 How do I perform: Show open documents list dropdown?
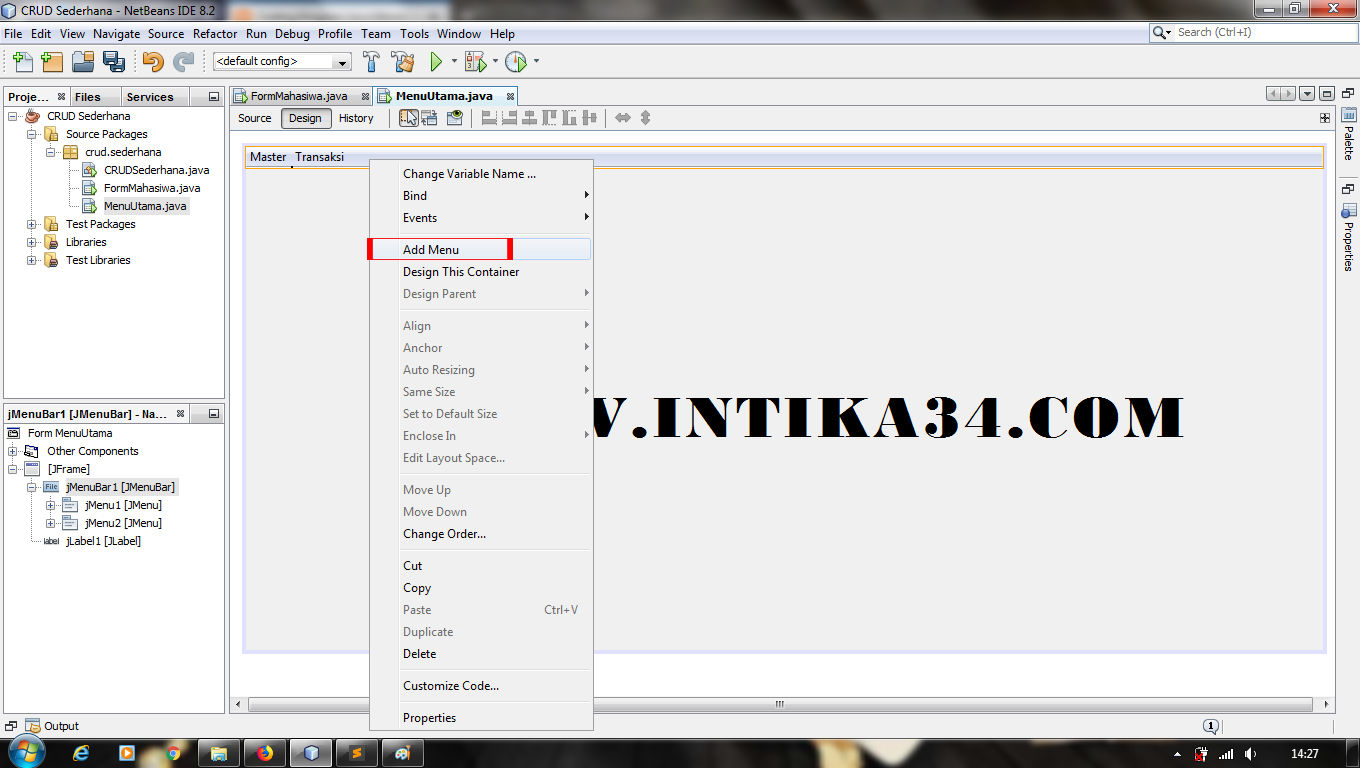1308,94
